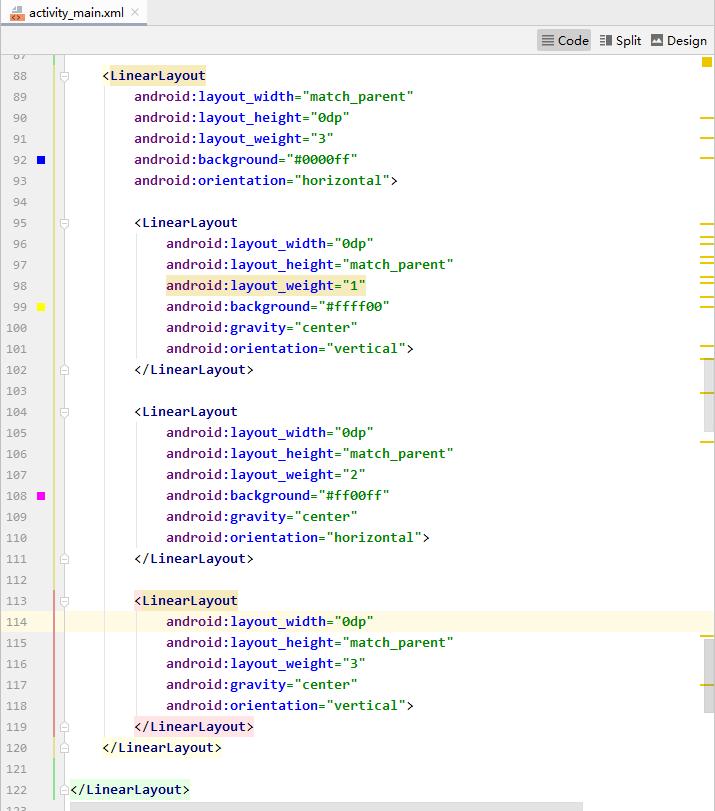The height and width of the screenshot is (811, 715).
Task: Click android:gravity="center" on line 100
Action: pyautogui.click(x=262, y=327)
